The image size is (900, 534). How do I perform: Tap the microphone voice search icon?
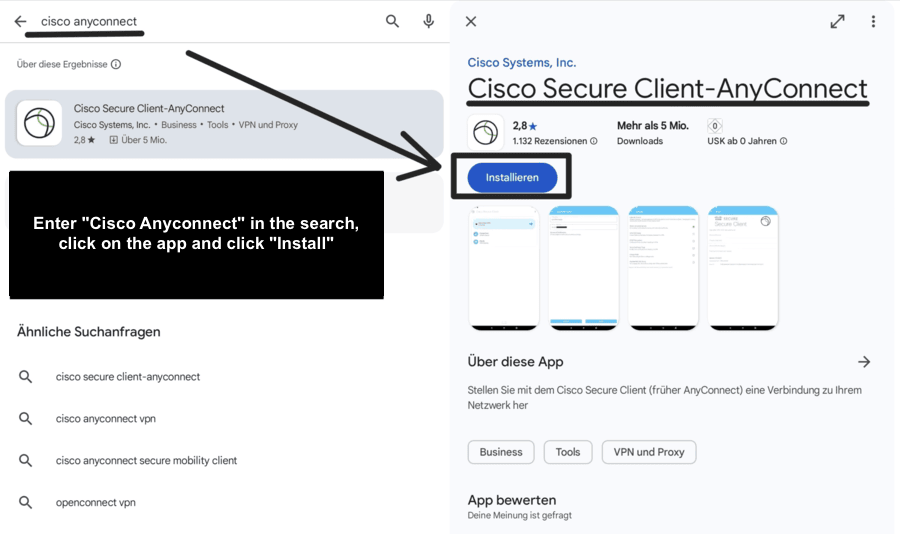(x=428, y=21)
